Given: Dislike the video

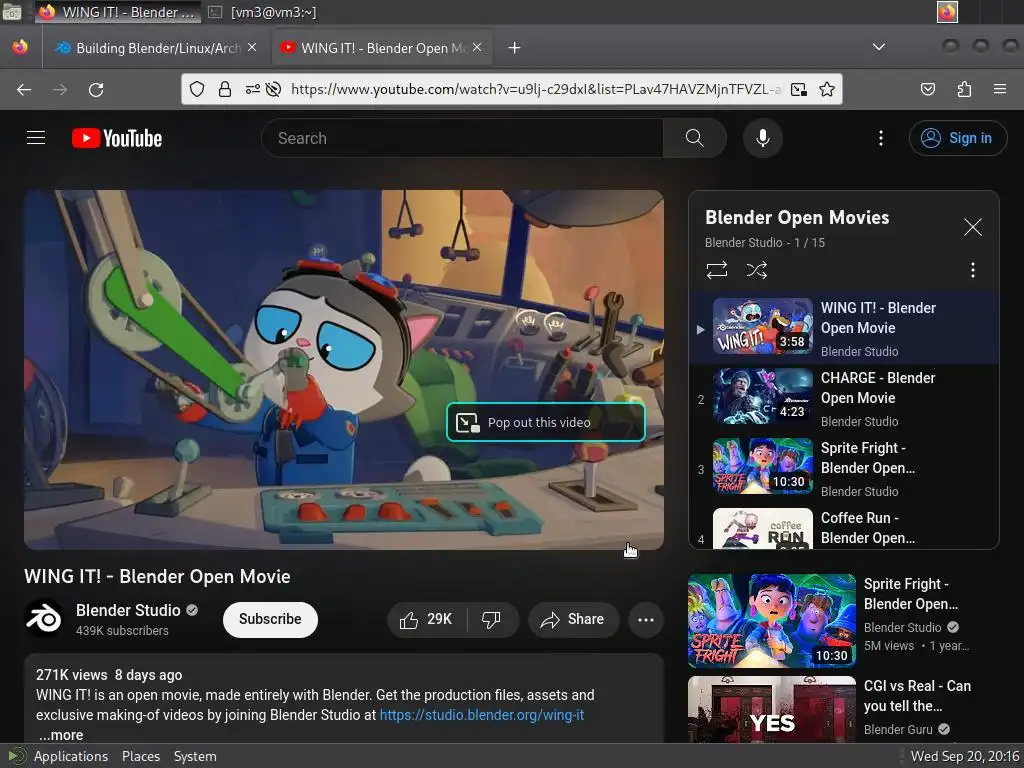Looking at the screenshot, I should coord(492,619).
